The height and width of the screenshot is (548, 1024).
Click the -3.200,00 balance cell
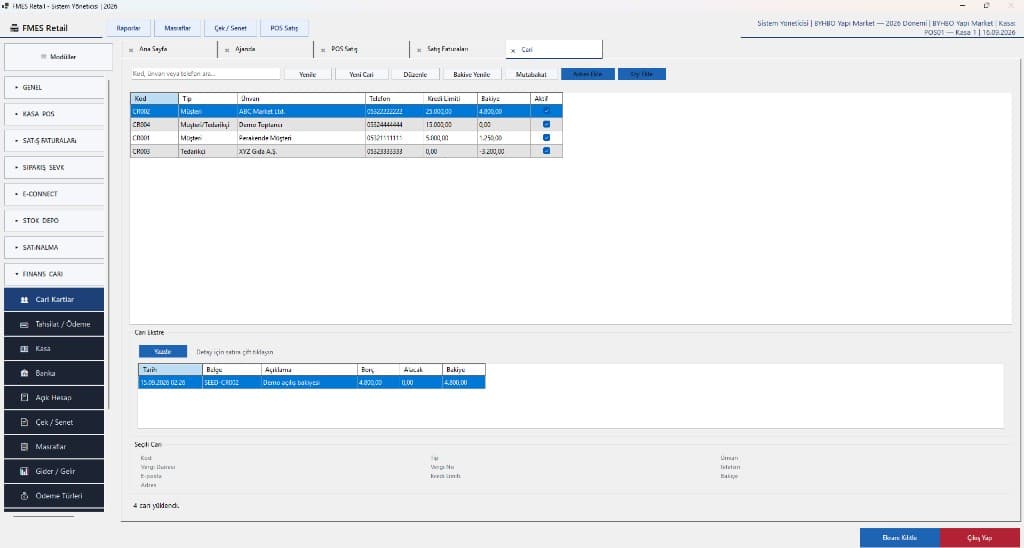[x=504, y=151]
